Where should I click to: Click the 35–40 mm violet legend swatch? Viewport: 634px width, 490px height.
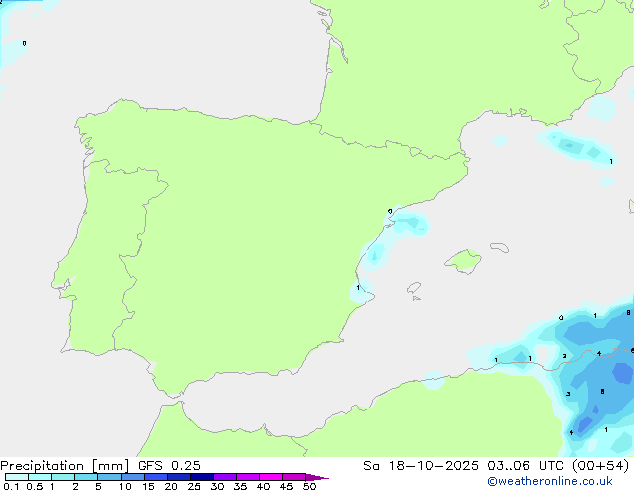(248, 477)
